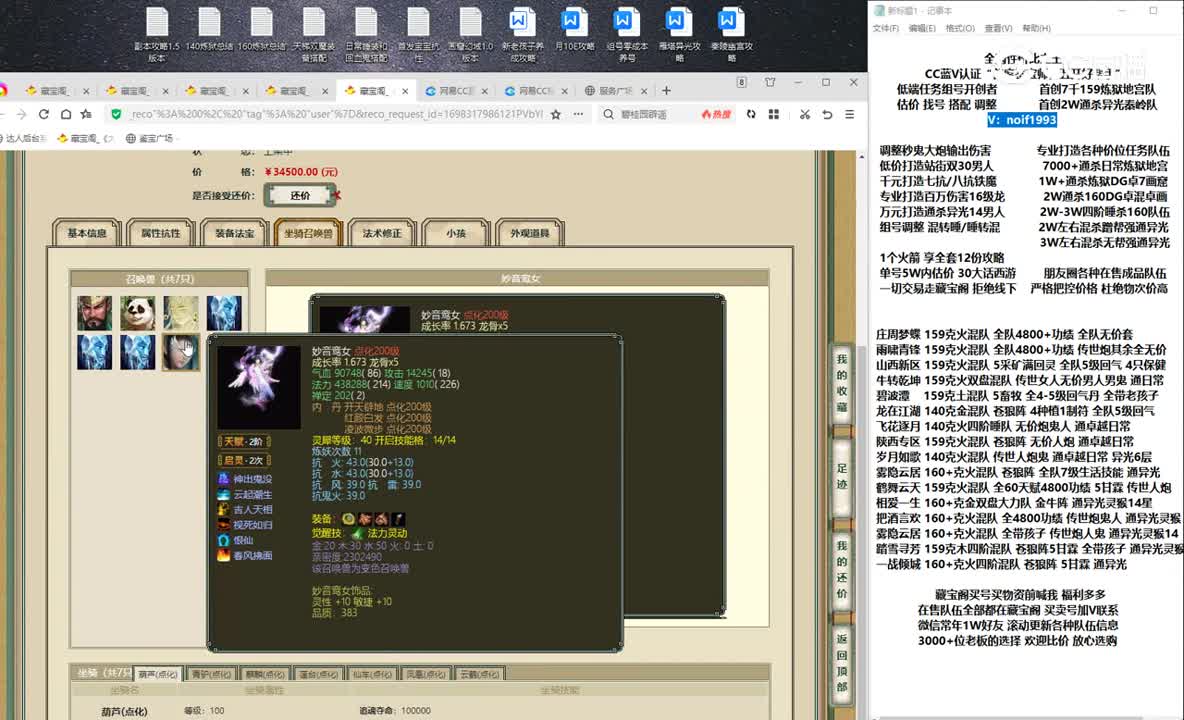
Task: Open the address bar more options dots
Action: coord(578,114)
